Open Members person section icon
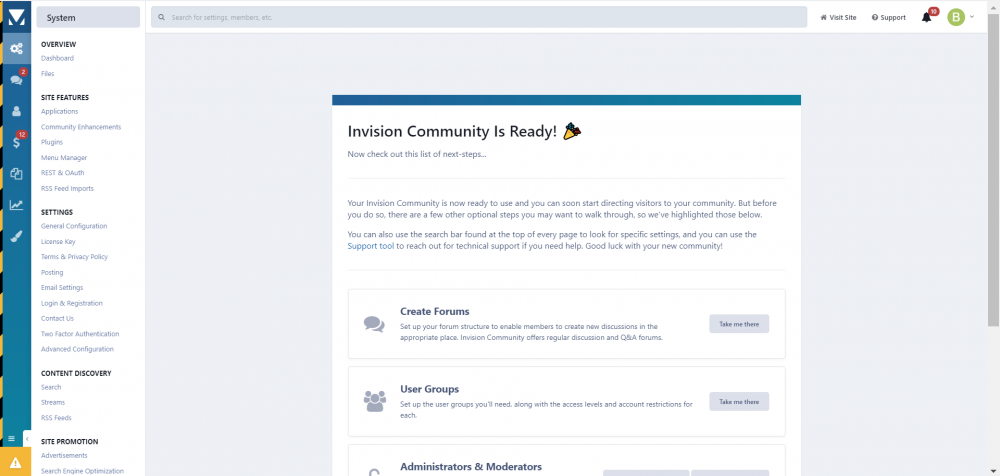This screenshot has height=476, width=1000. 17,111
